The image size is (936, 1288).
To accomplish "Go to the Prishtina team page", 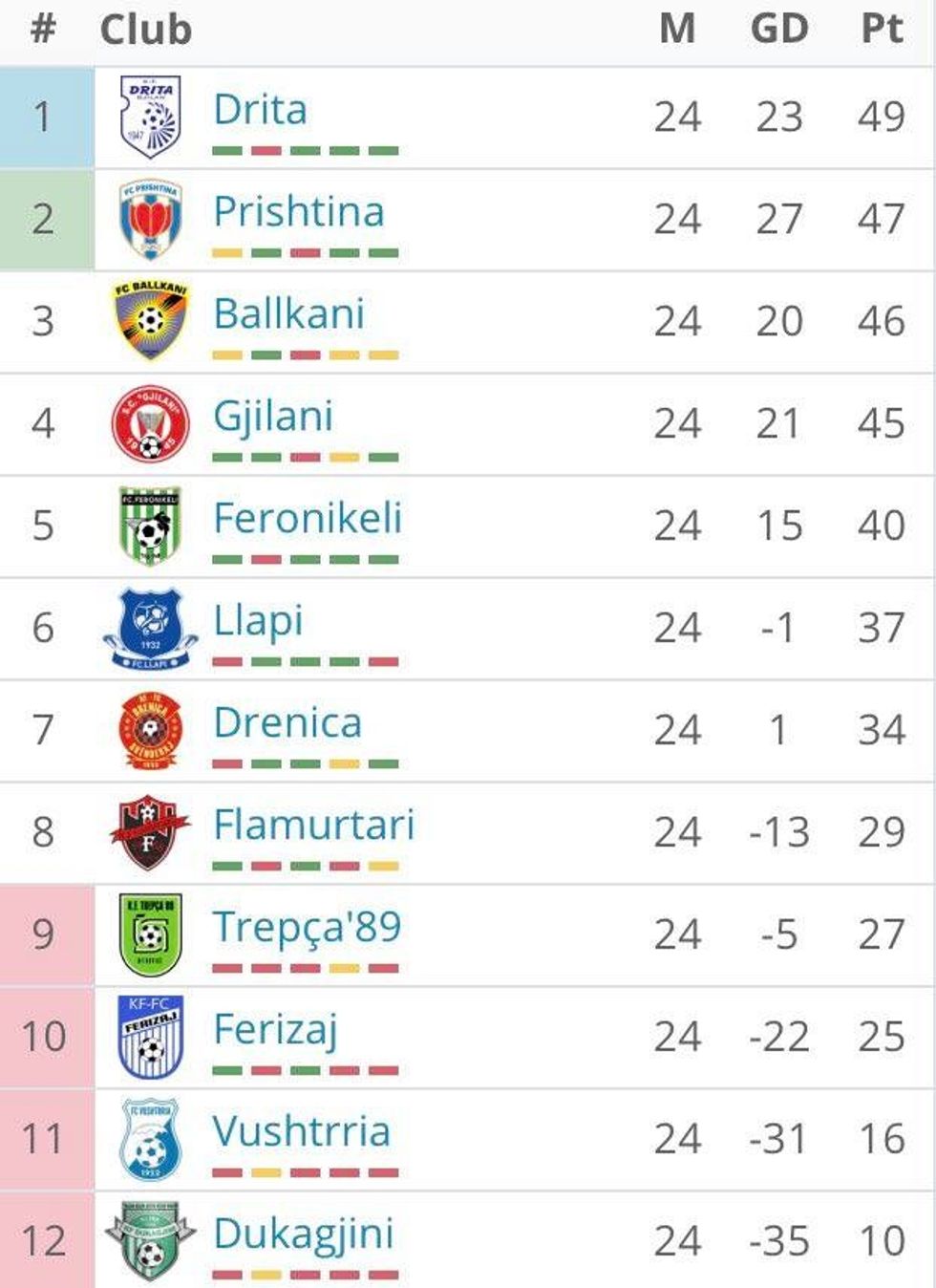I will [x=298, y=212].
